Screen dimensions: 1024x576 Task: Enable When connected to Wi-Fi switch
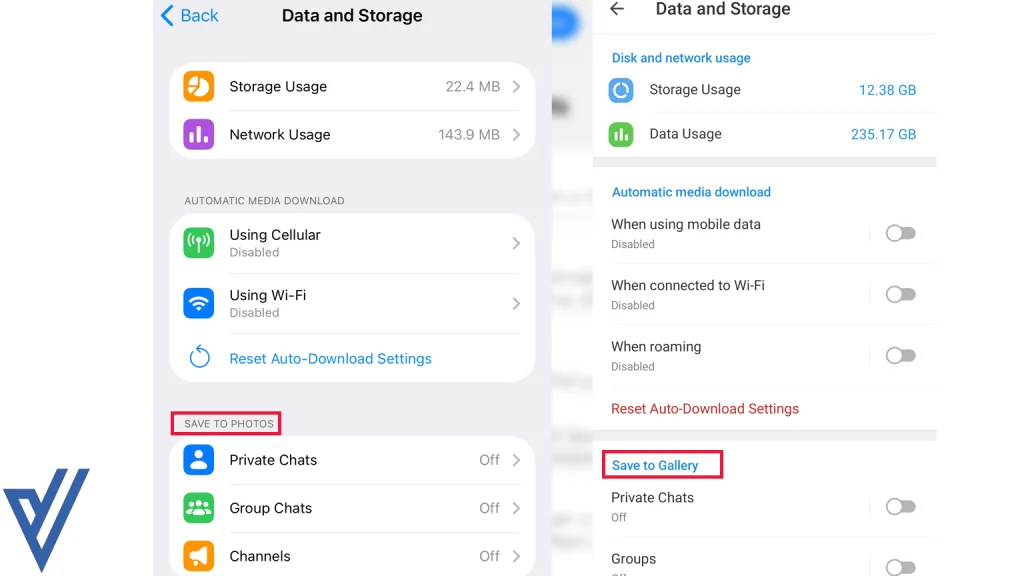click(901, 295)
